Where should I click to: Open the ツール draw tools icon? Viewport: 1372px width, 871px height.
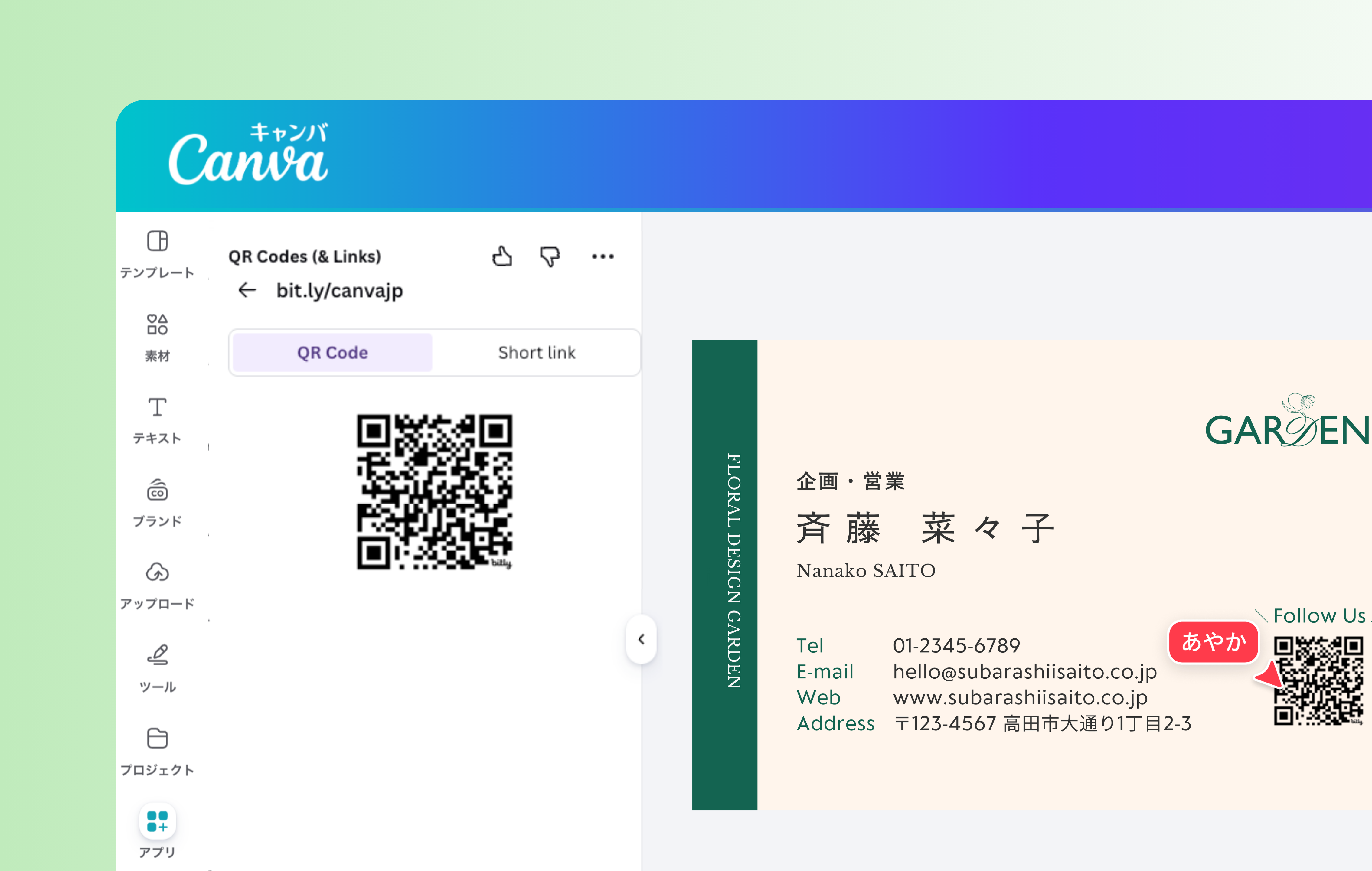(x=157, y=655)
